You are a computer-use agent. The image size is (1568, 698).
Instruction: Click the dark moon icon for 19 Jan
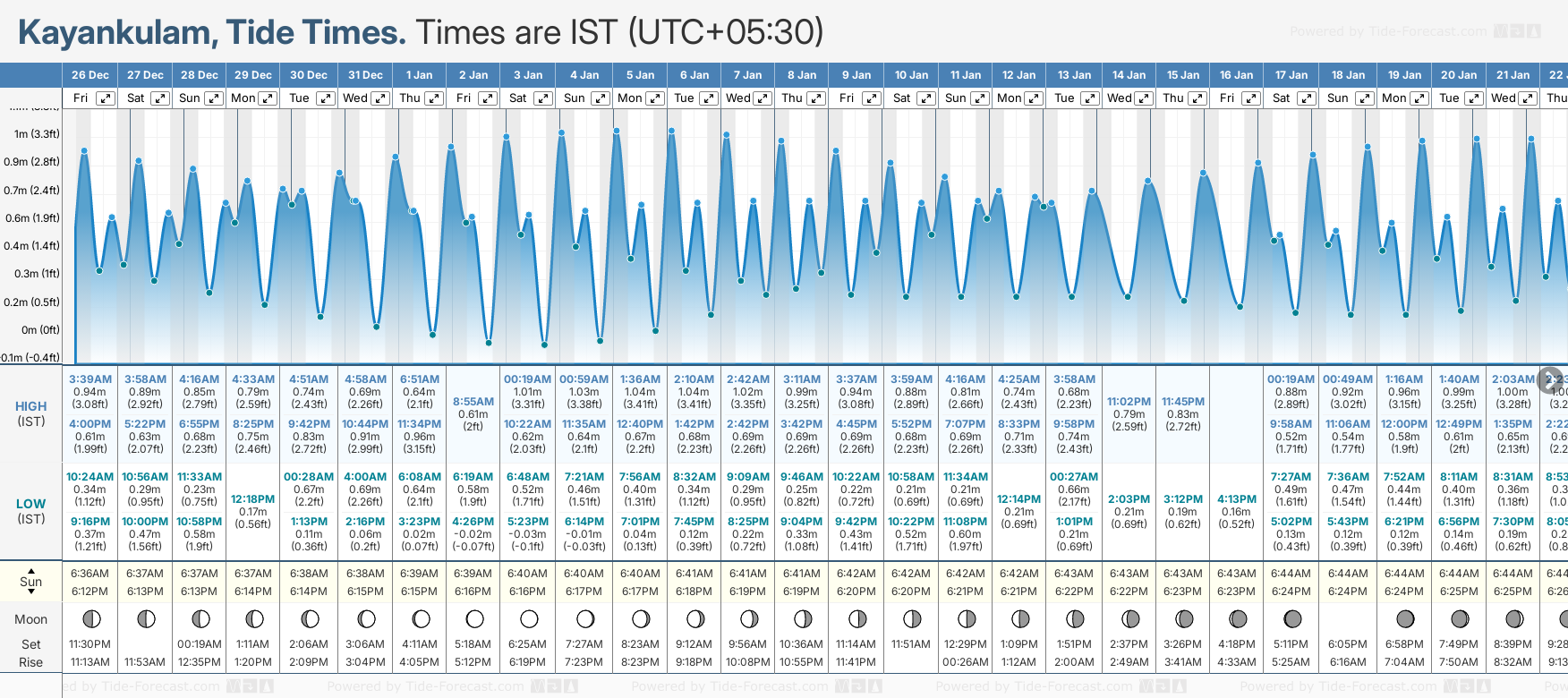1405,618
